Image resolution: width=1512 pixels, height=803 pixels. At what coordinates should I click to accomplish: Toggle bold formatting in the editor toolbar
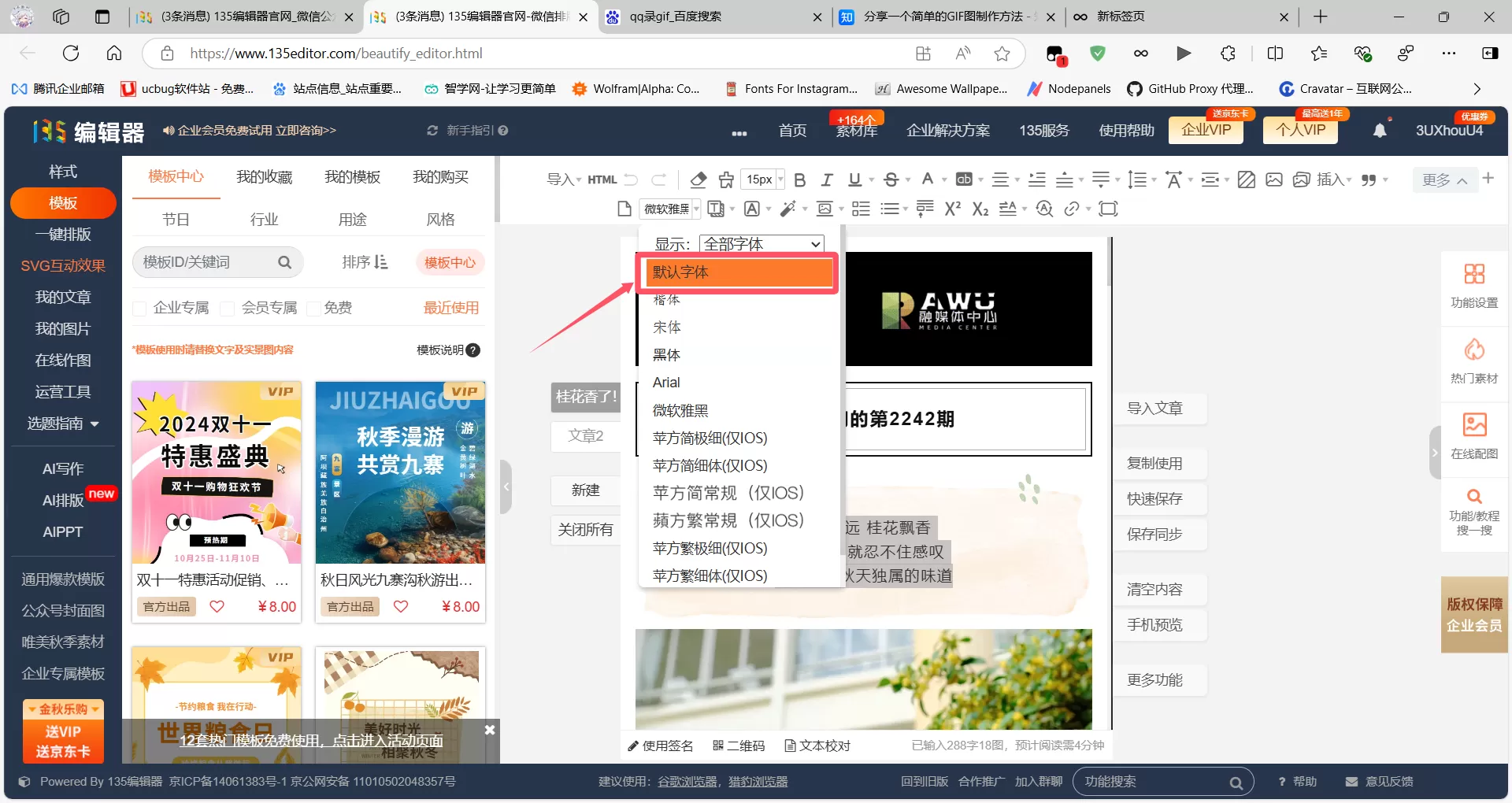799,179
